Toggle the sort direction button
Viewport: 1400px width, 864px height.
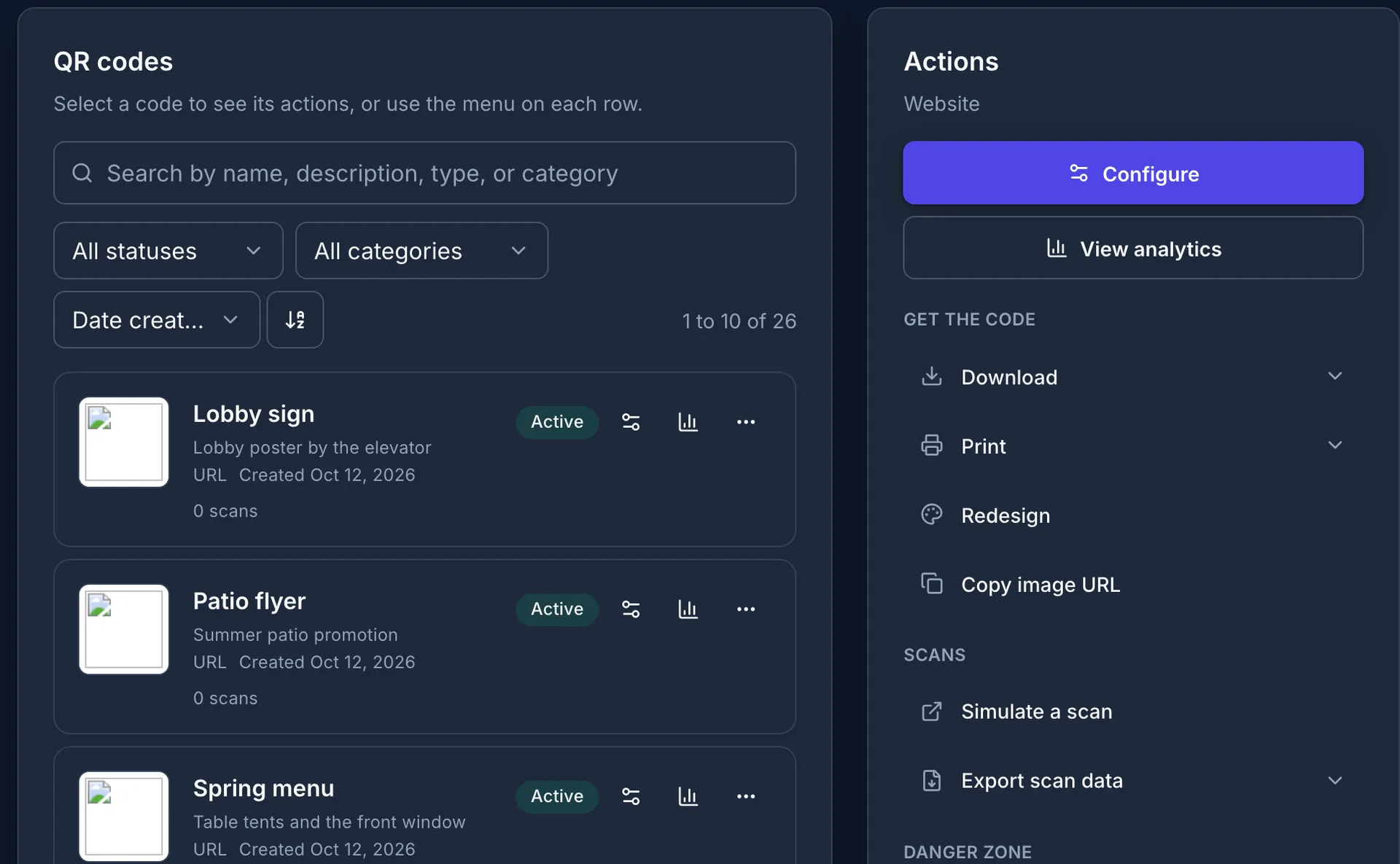[295, 320]
